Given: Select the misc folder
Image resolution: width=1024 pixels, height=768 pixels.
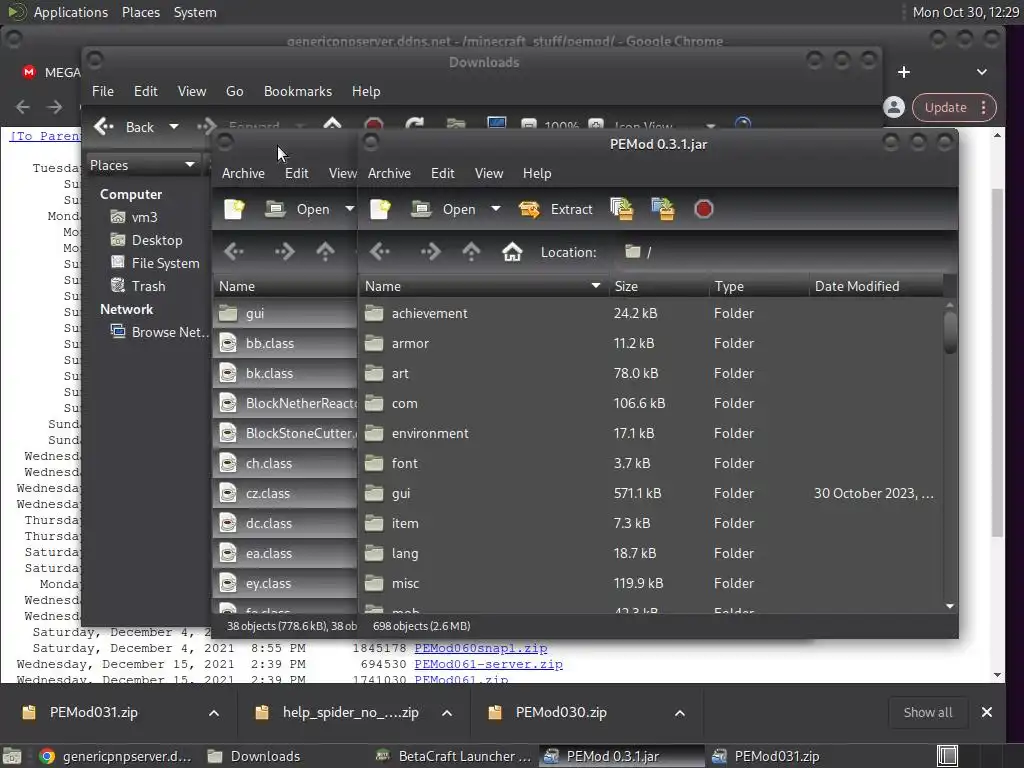Looking at the screenshot, I should click(651, 584).
